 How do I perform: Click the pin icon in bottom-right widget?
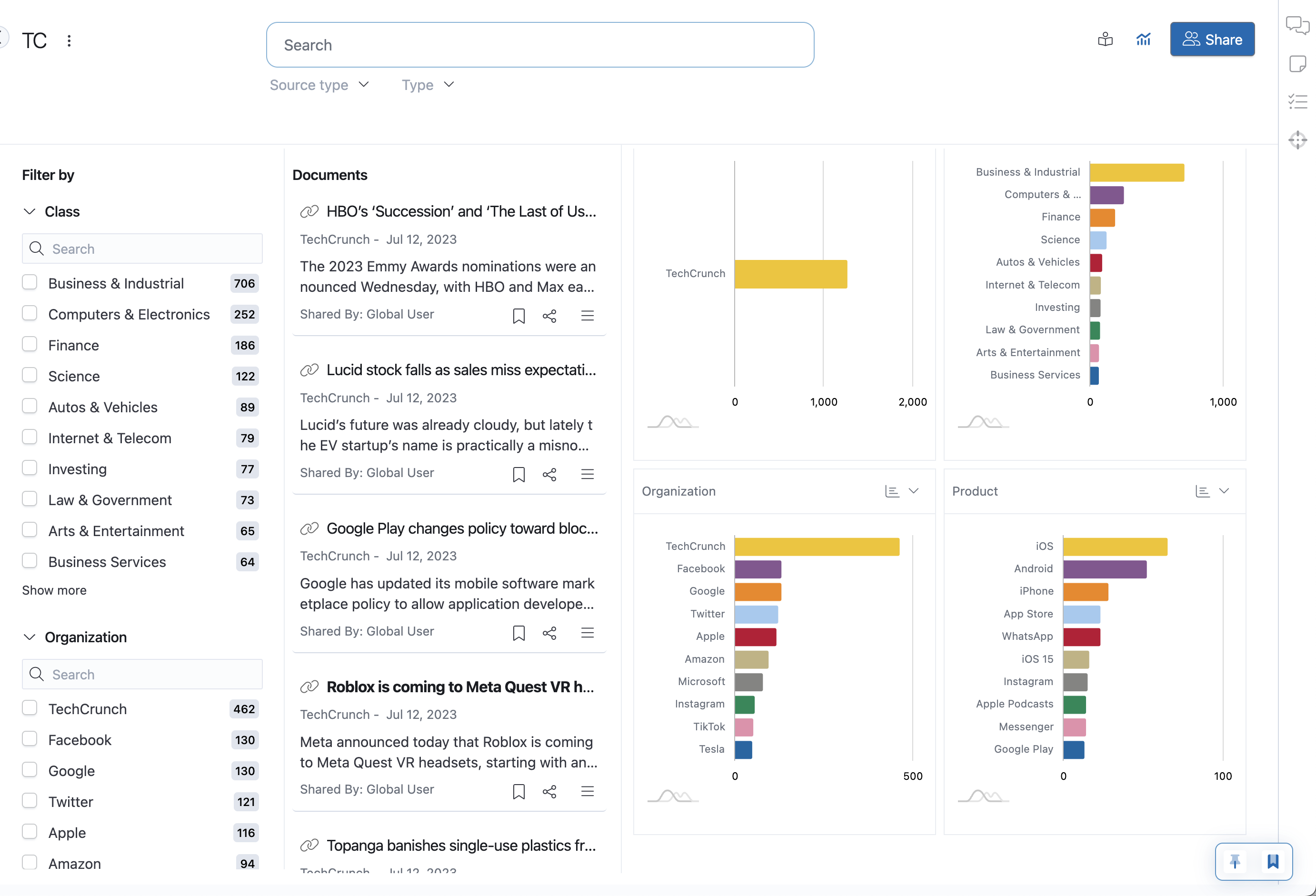coord(1235,861)
